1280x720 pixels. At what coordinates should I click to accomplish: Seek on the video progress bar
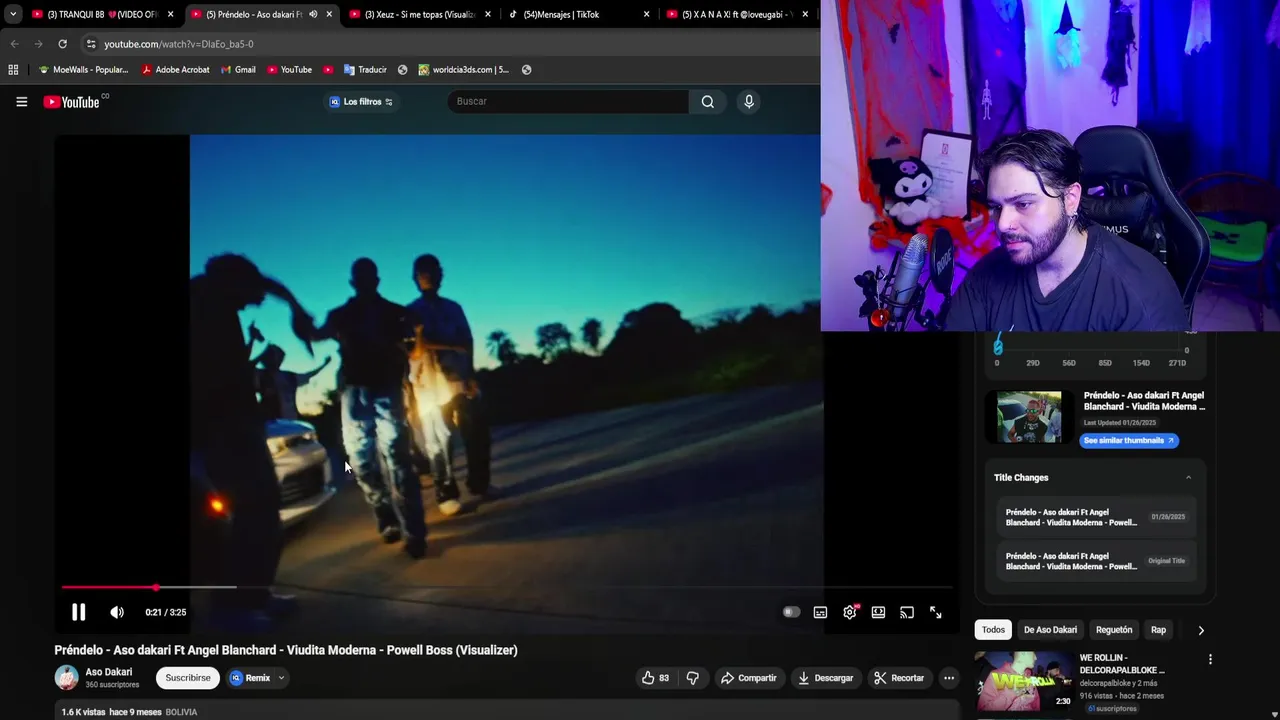pyautogui.click(x=508, y=588)
